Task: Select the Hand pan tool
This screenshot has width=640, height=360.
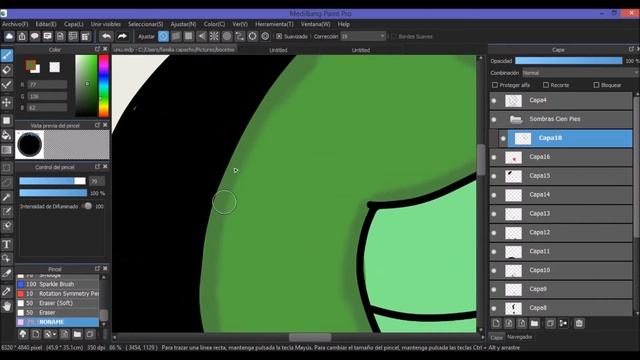Action: 7,306
